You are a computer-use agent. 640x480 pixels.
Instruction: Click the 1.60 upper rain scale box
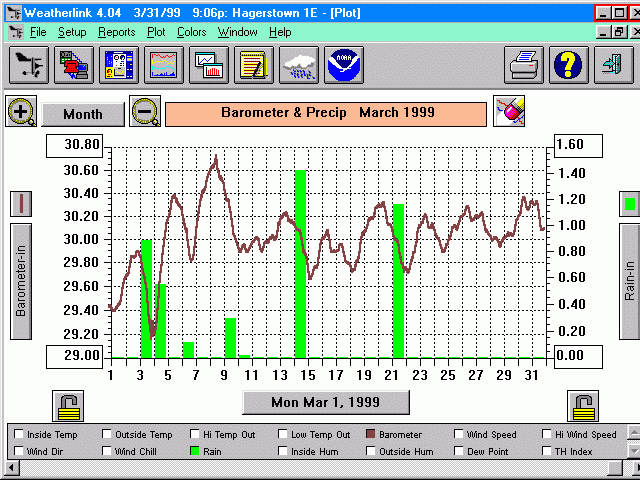coord(578,146)
